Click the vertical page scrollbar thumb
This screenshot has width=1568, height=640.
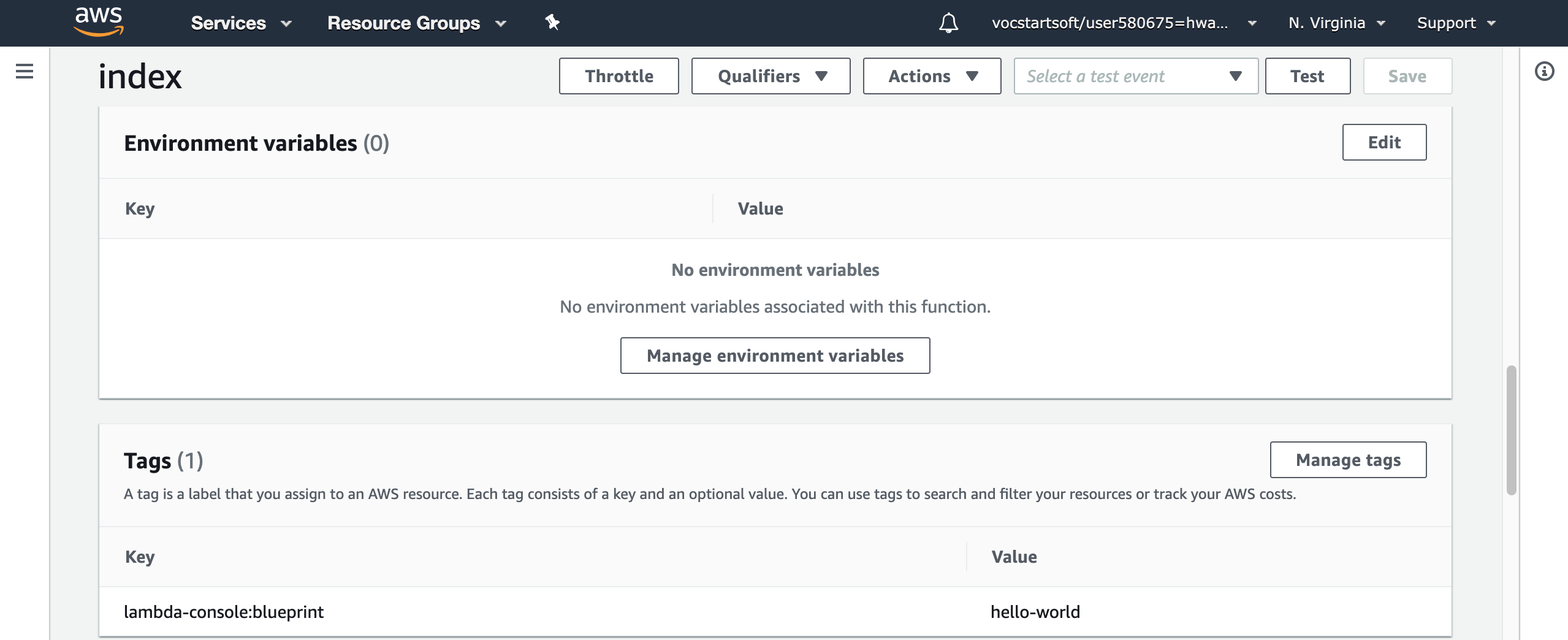point(1512,430)
